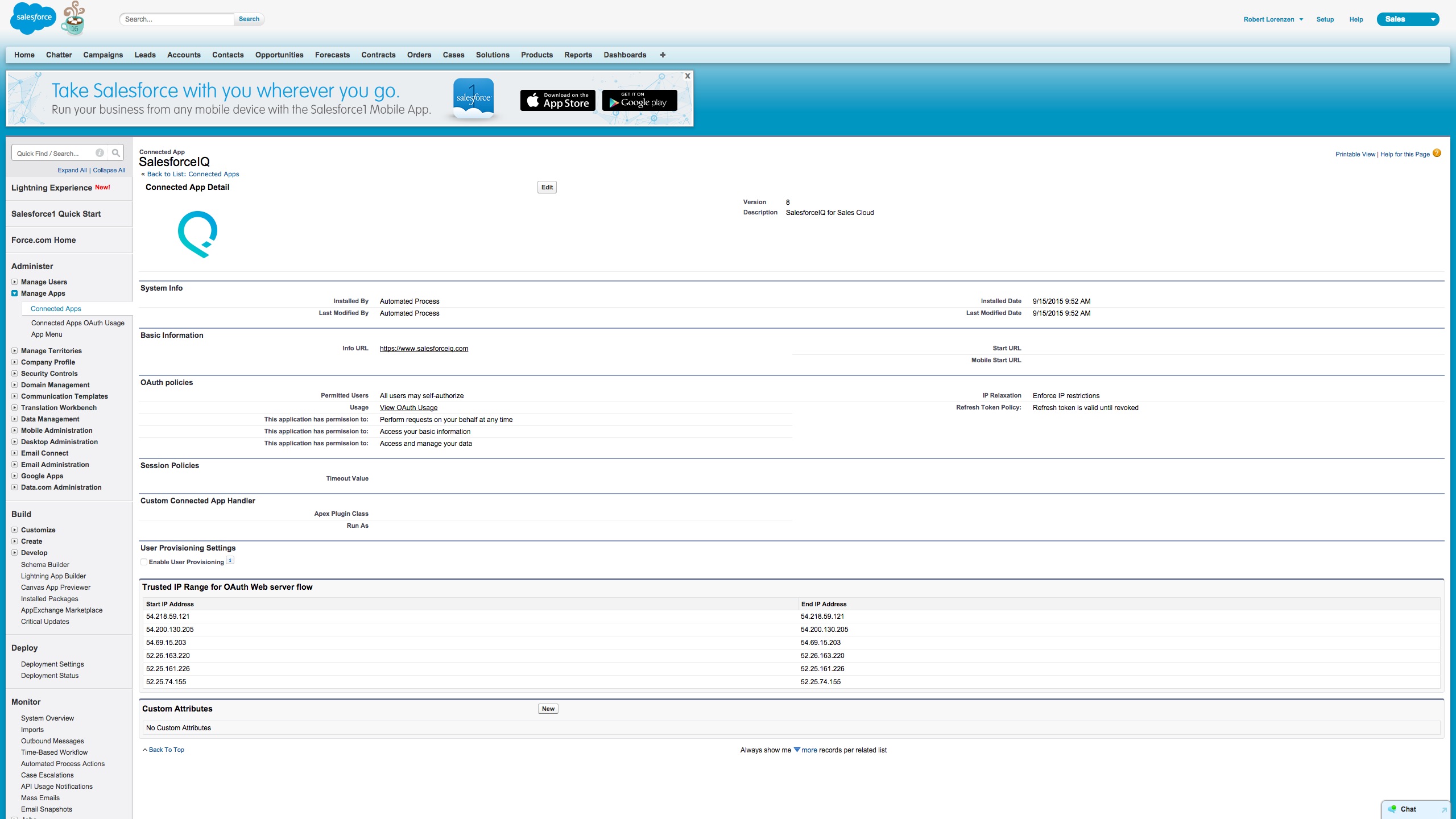Click the View OAuth Usage link
The width and height of the screenshot is (1456, 819).
click(409, 408)
